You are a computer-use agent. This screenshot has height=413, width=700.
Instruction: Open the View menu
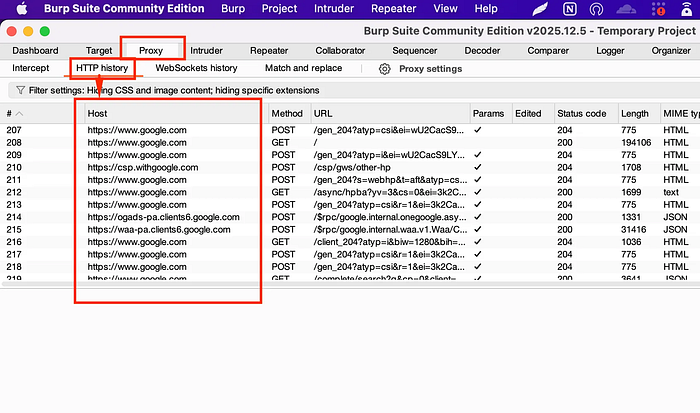[445, 8]
